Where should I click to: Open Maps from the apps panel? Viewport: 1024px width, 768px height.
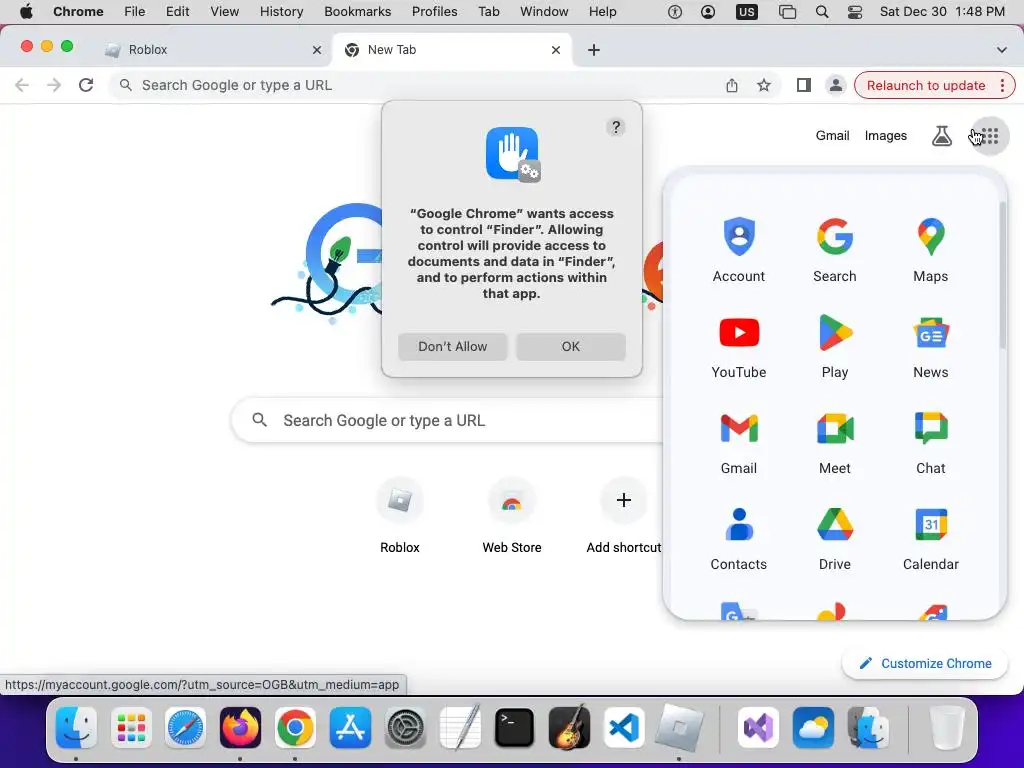pyautogui.click(x=931, y=249)
